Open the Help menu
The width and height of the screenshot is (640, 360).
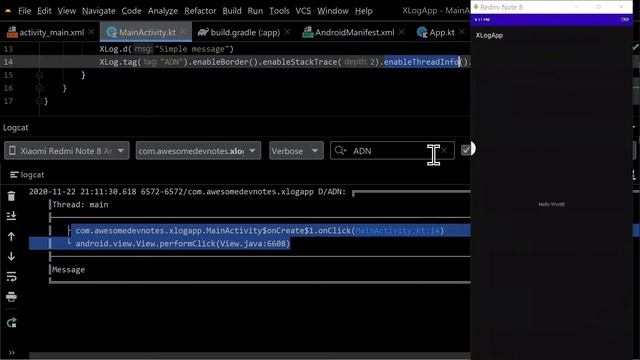tap(363, 11)
